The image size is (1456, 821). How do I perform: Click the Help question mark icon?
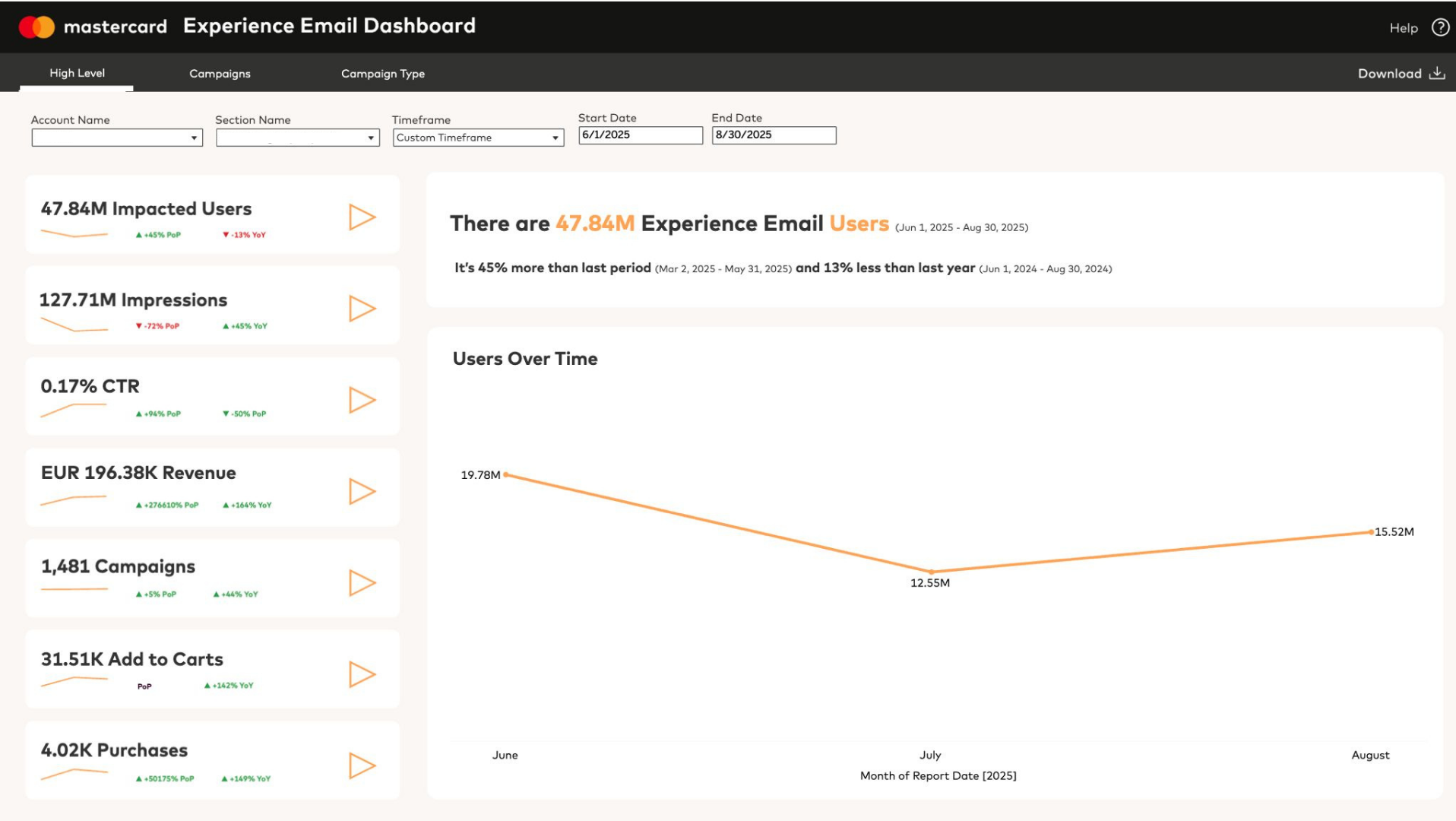click(1440, 27)
